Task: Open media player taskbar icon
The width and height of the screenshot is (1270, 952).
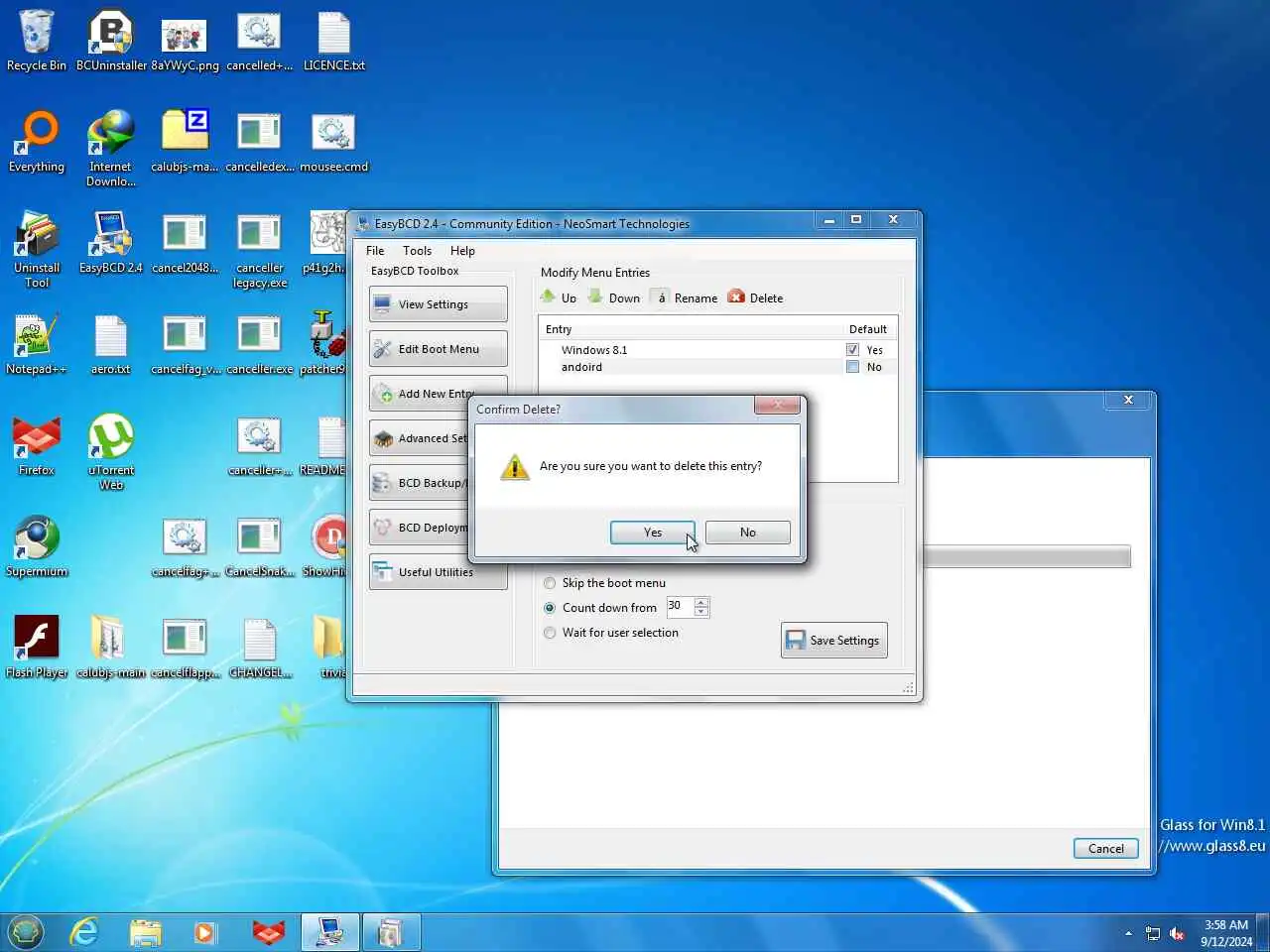Action: pyautogui.click(x=205, y=932)
